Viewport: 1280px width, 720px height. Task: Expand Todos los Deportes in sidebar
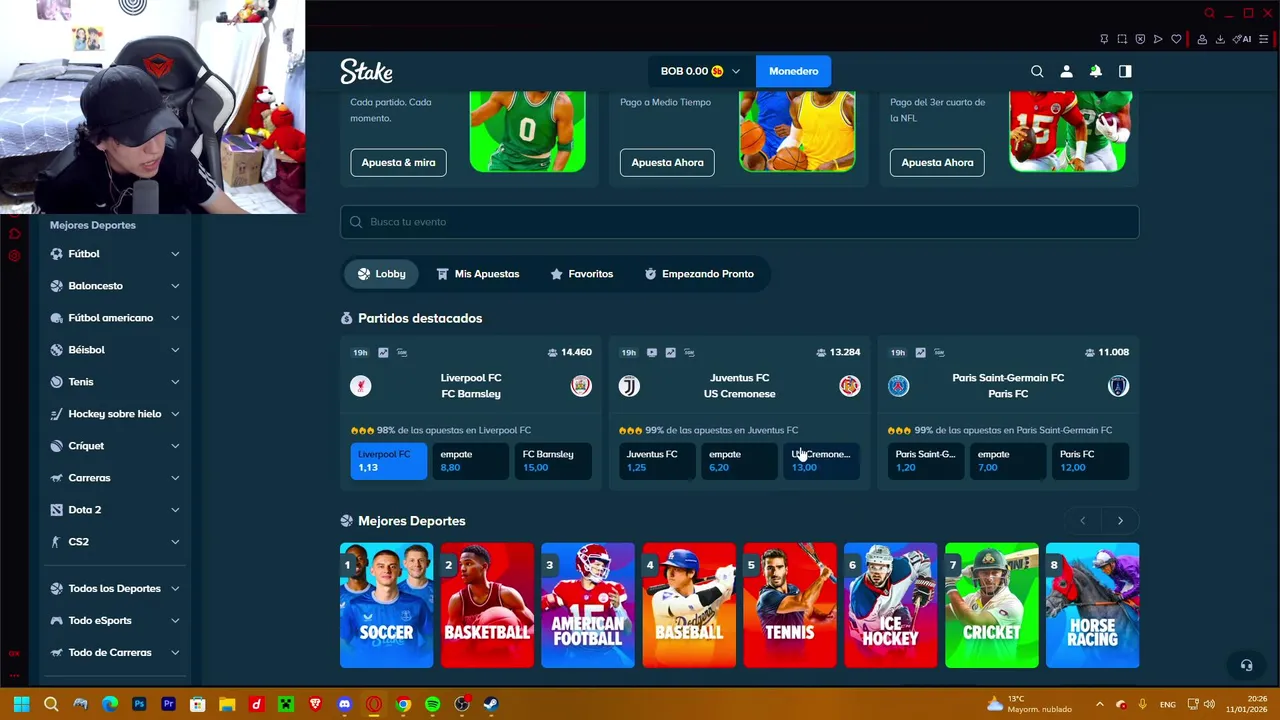115,589
